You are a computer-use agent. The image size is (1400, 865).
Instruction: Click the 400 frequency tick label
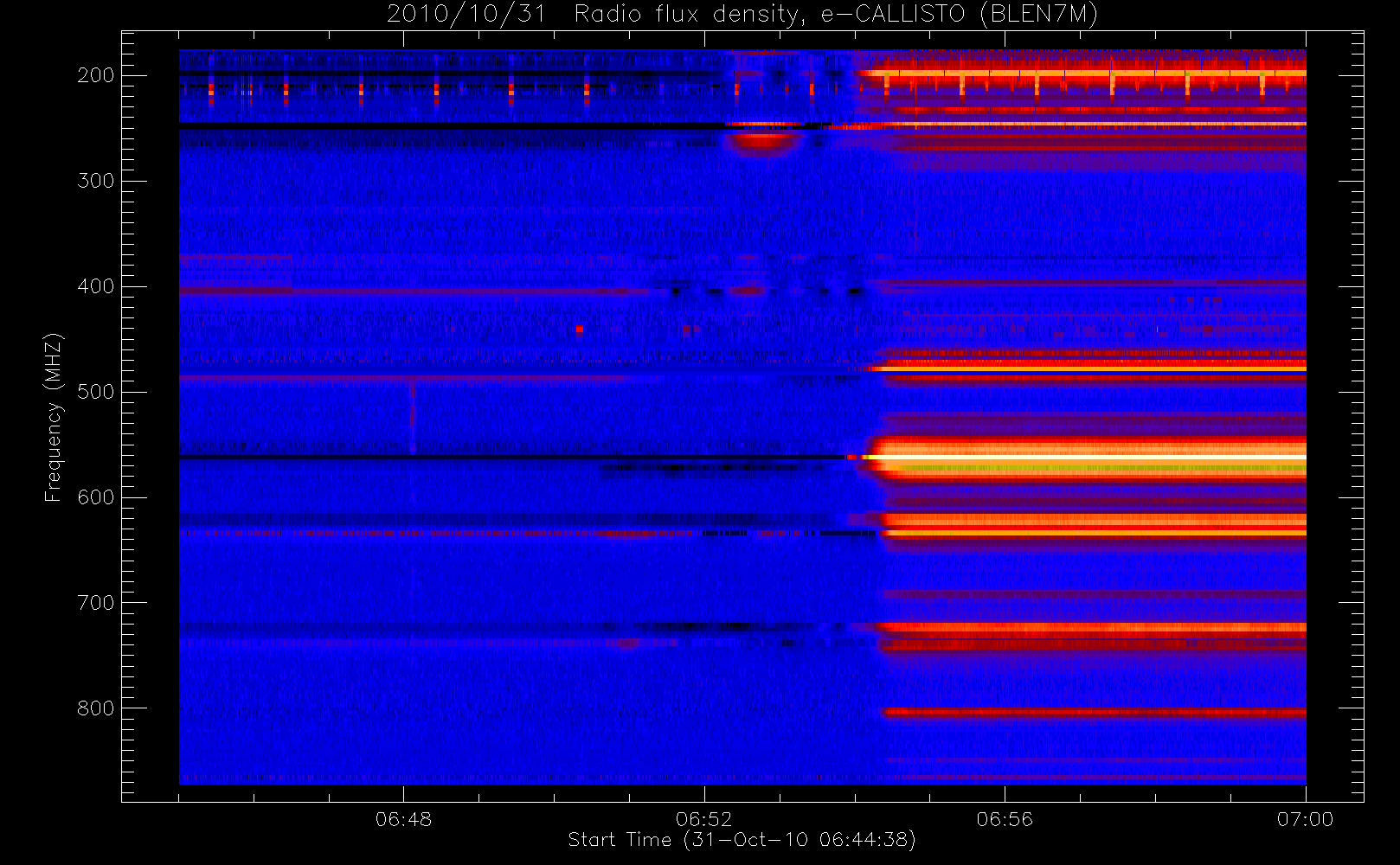click(x=95, y=286)
